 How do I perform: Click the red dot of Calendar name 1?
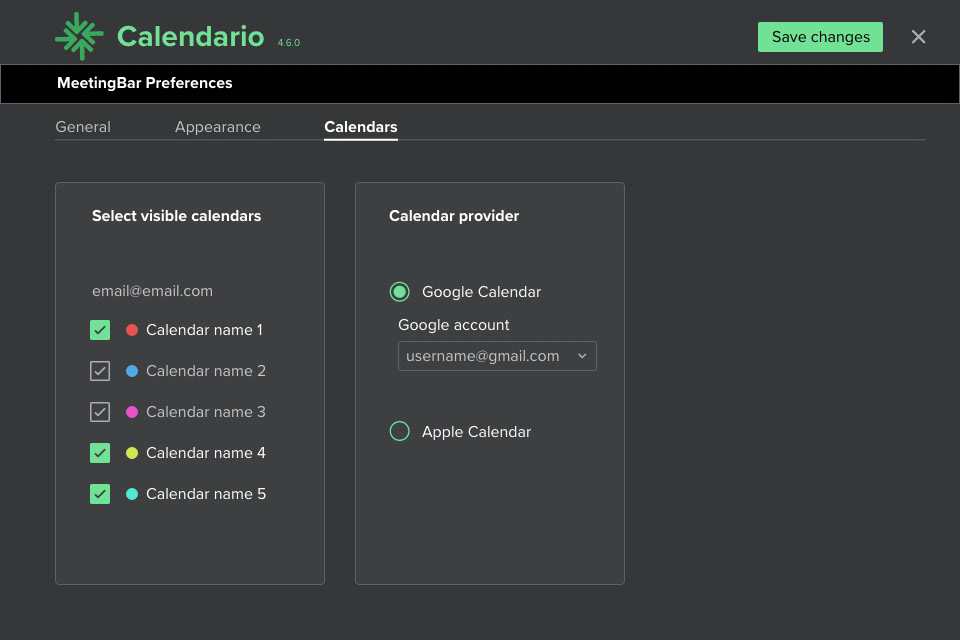point(132,330)
